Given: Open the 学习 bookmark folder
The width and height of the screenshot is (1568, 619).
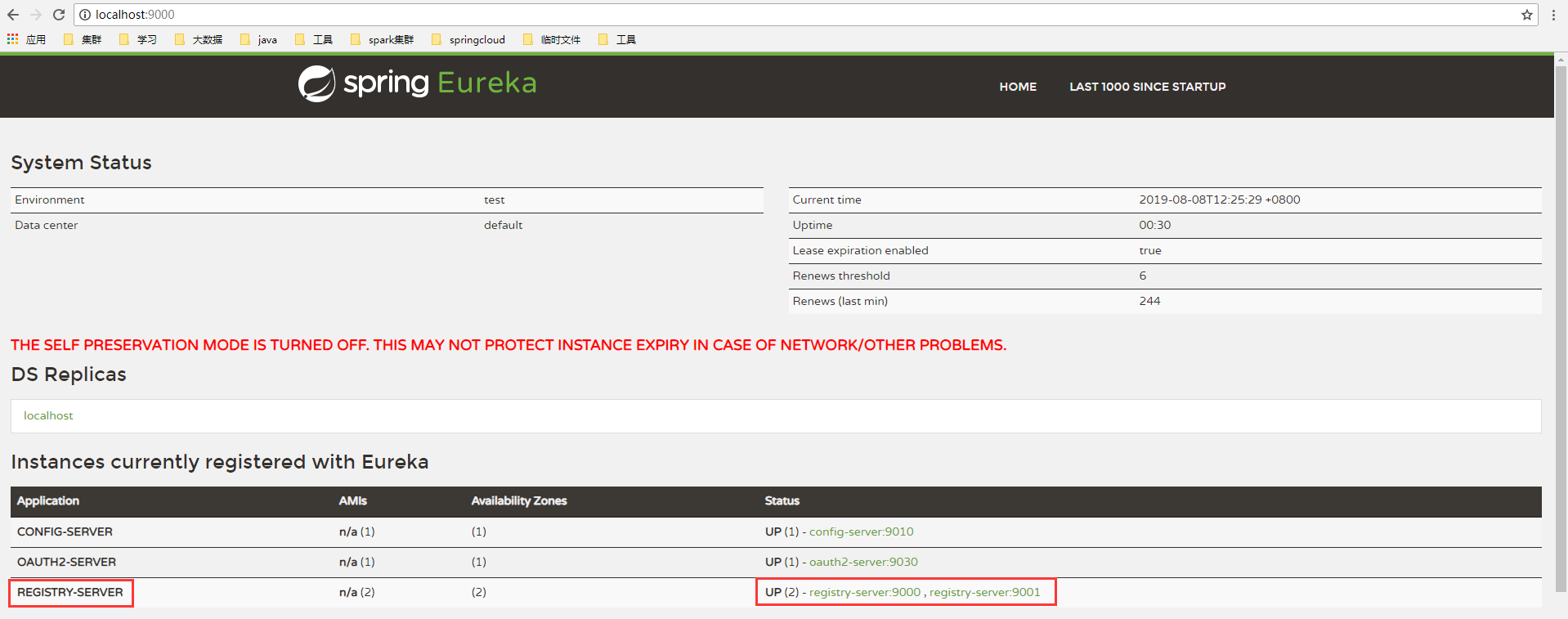Looking at the screenshot, I should pyautogui.click(x=138, y=39).
